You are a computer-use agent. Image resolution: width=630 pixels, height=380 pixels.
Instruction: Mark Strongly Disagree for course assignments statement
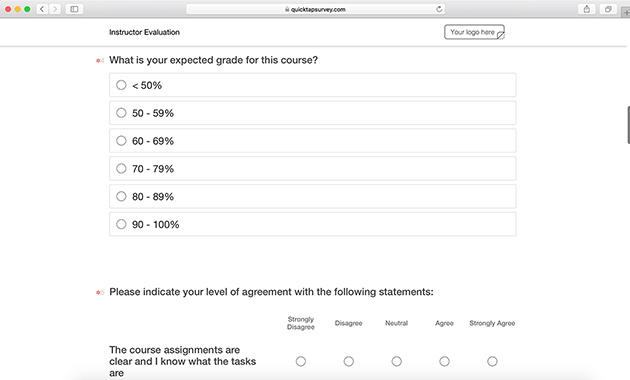pos(301,362)
